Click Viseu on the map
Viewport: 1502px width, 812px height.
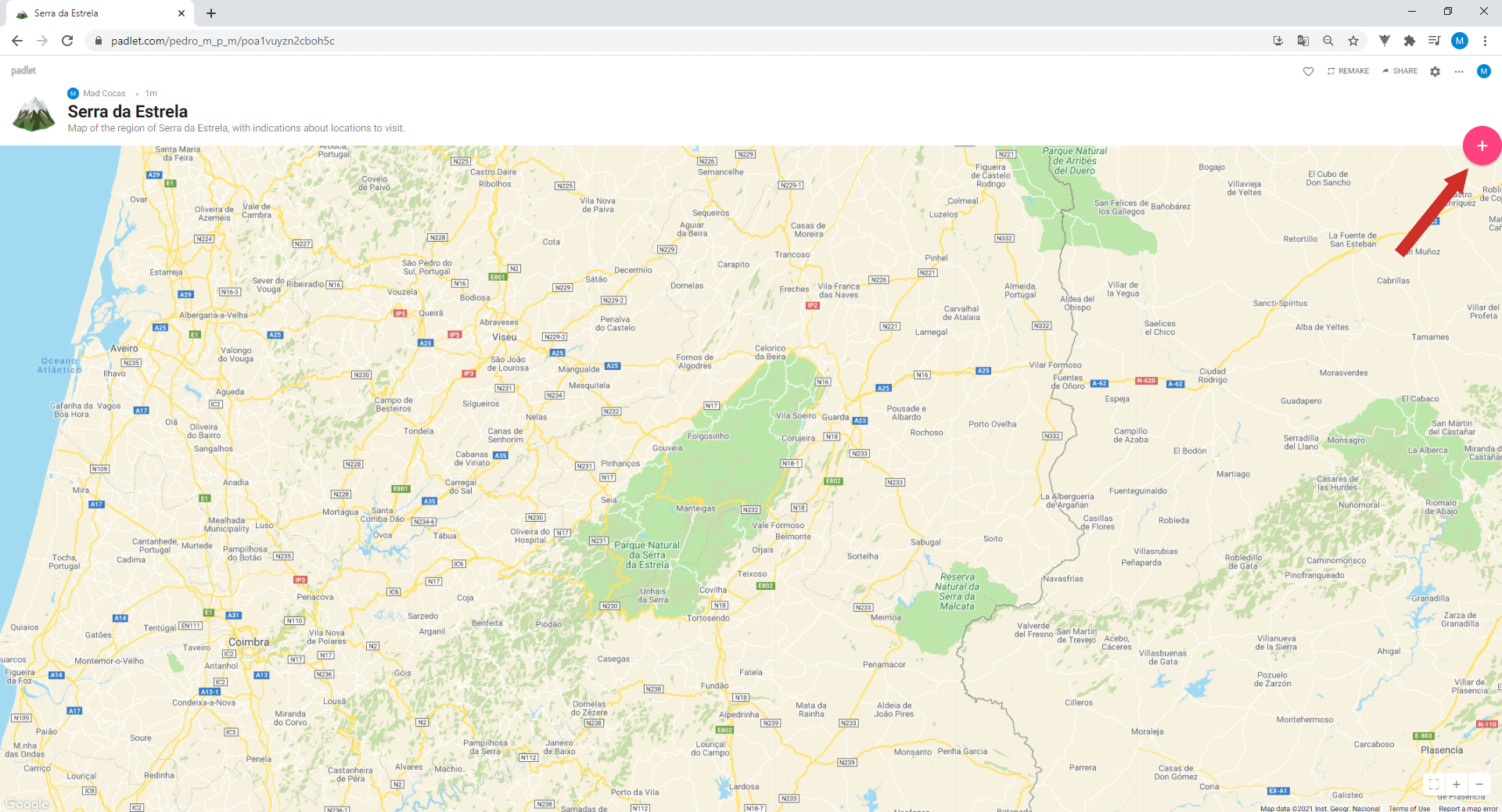505,337
